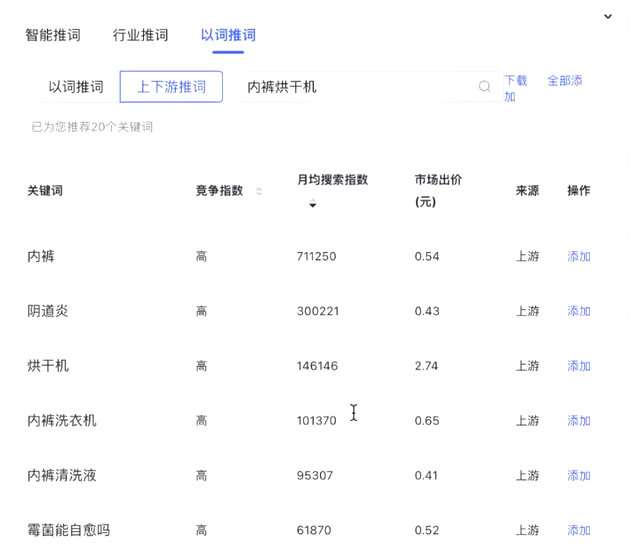
Task: Select the 以词推词 sub-mode toggle
Action: (76, 87)
